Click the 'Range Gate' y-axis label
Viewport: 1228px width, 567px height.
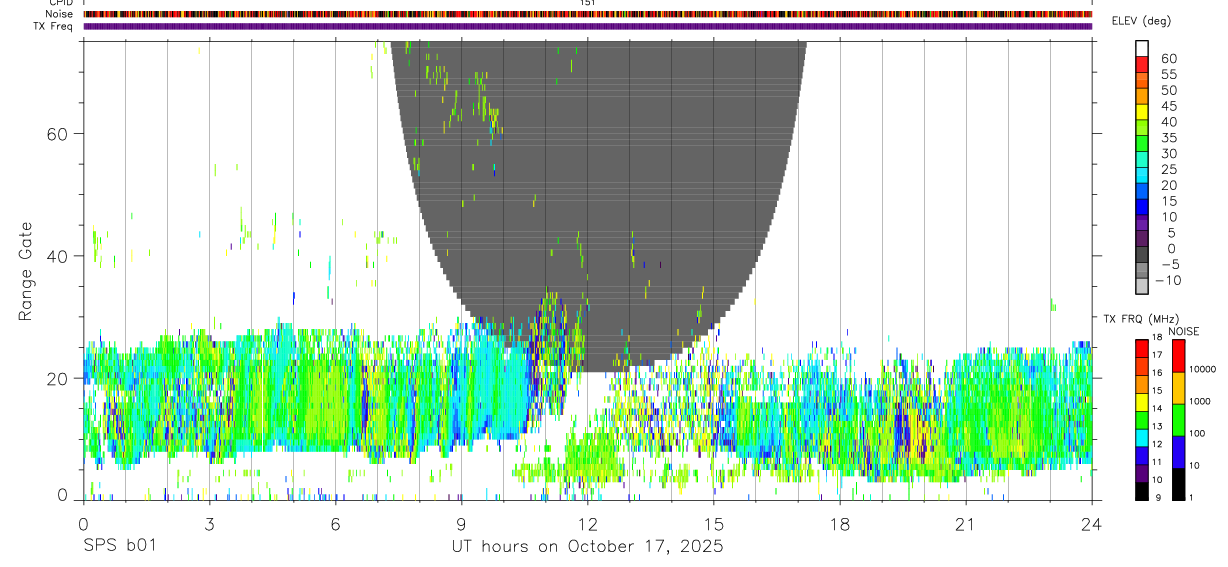coord(25,271)
